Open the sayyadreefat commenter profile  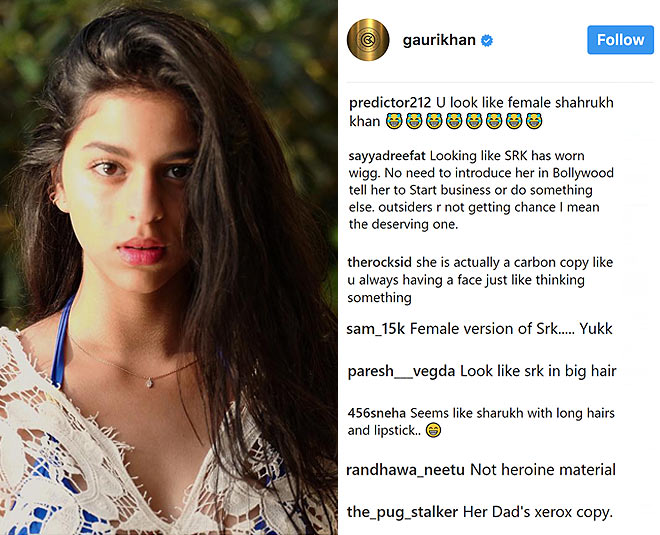click(387, 156)
